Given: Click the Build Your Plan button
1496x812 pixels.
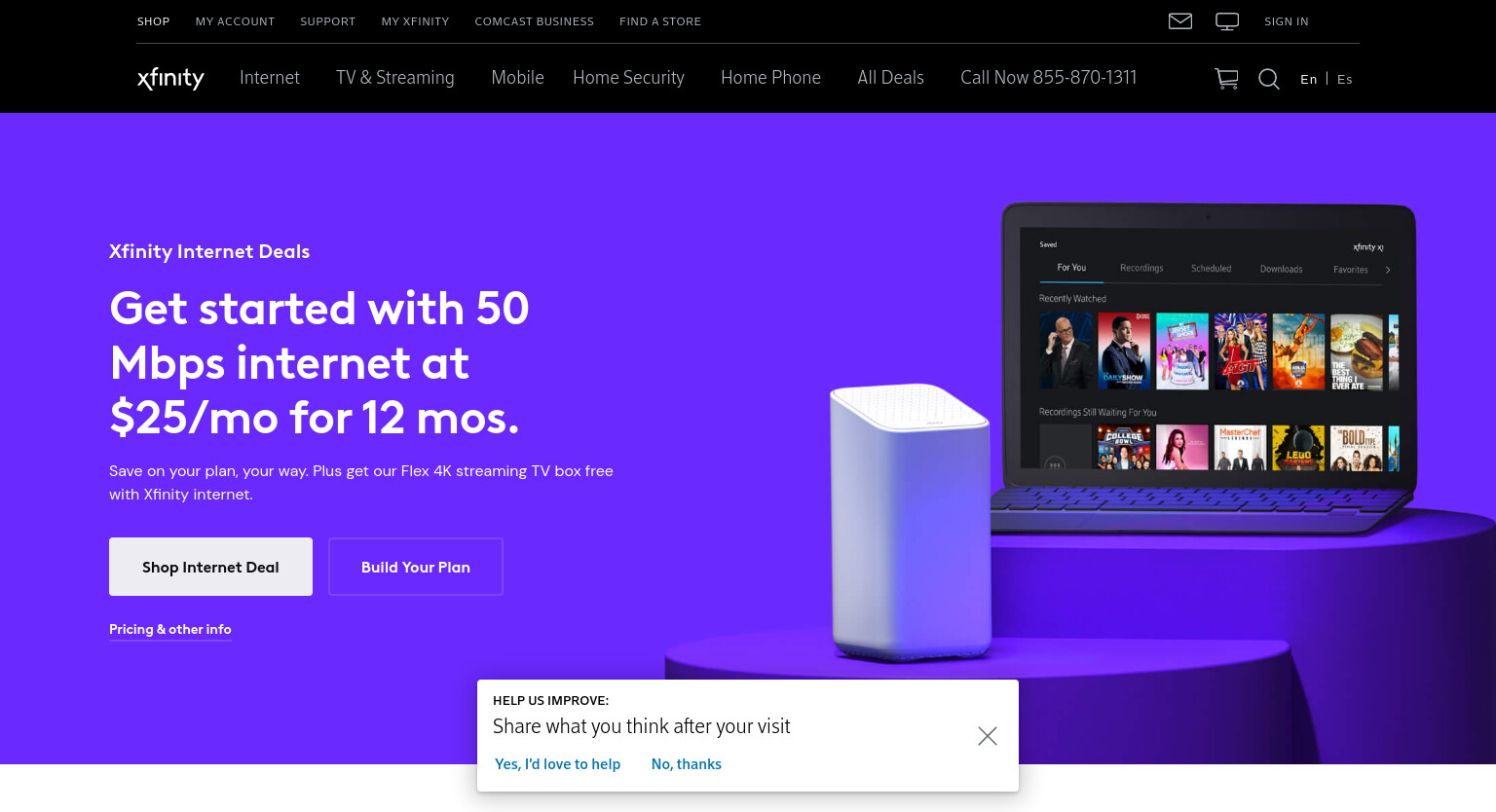Looking at the screenshot, I should point(416,567).
